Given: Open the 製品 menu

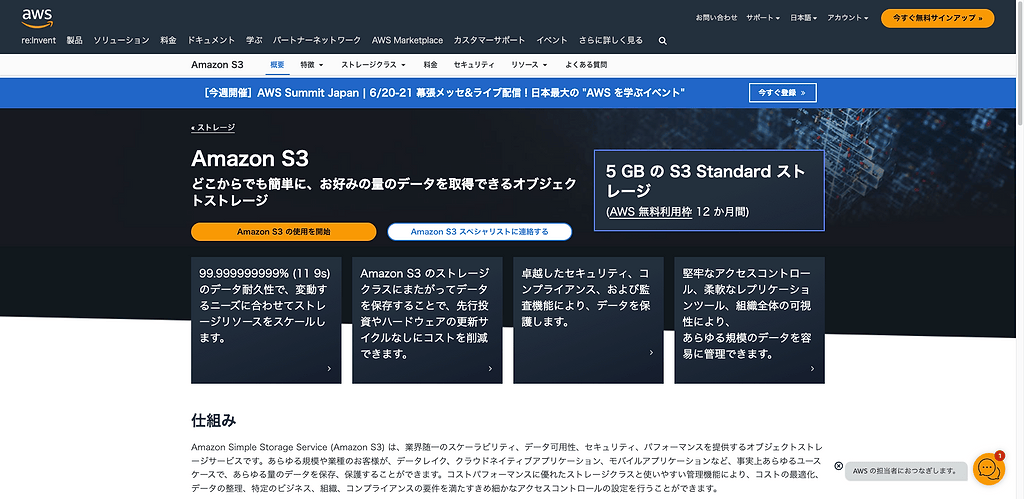Looking at the screenshot, I should click(74, 40).
